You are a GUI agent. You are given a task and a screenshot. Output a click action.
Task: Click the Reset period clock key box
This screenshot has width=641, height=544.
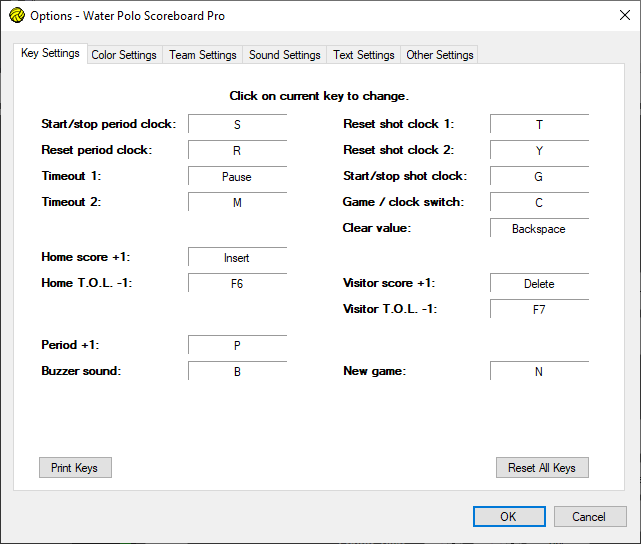(237, 151)
